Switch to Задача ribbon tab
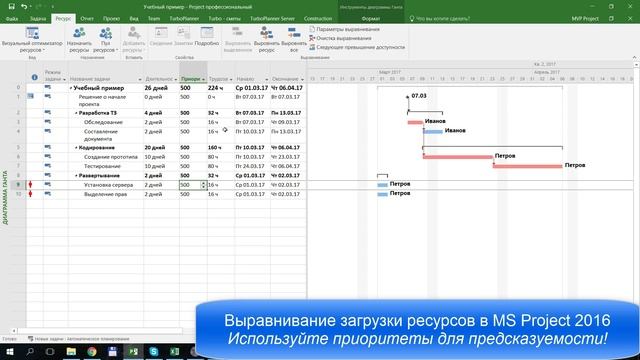 (x=38, y=18)
